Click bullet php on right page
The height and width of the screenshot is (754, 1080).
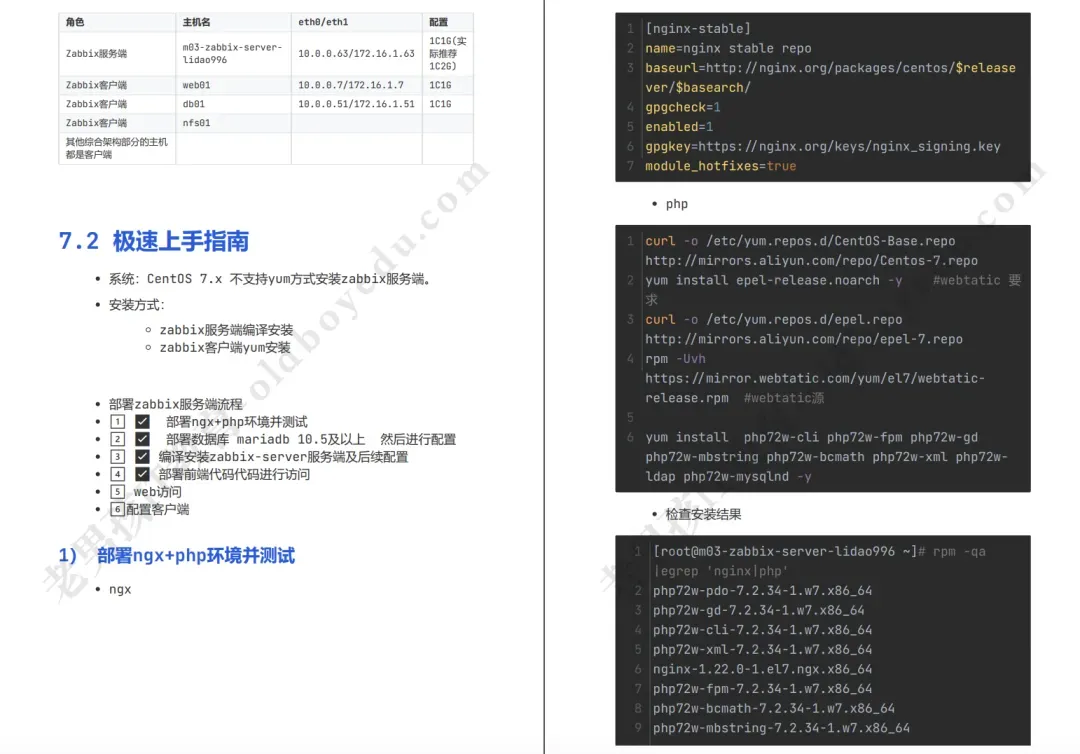[x=676, y=204]
